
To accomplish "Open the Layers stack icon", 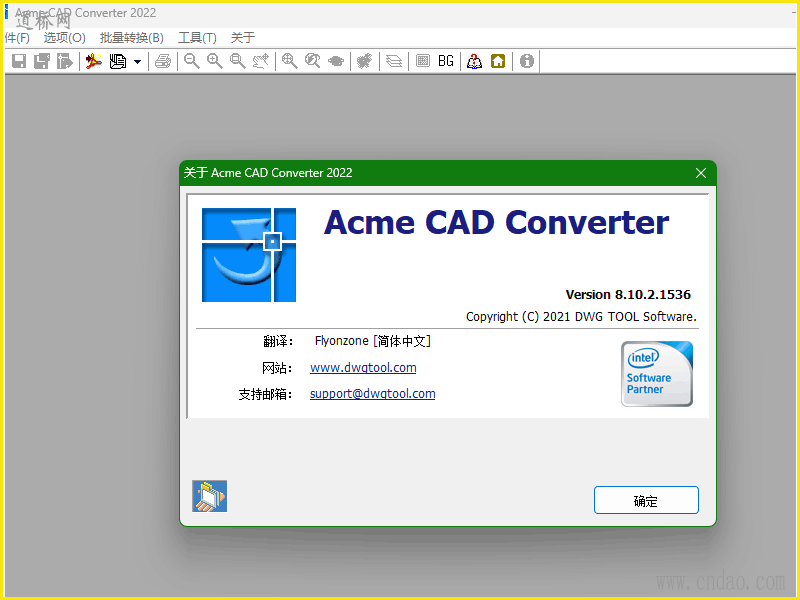I will [x=394, y=61].
